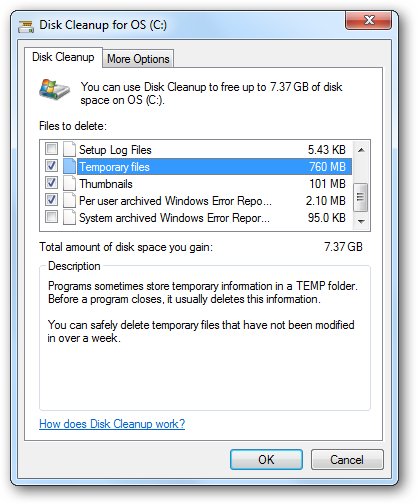Viewport: 417px width, 504px height.
Task: Select the Thumbnails row label
Action: tap(106, 184)
